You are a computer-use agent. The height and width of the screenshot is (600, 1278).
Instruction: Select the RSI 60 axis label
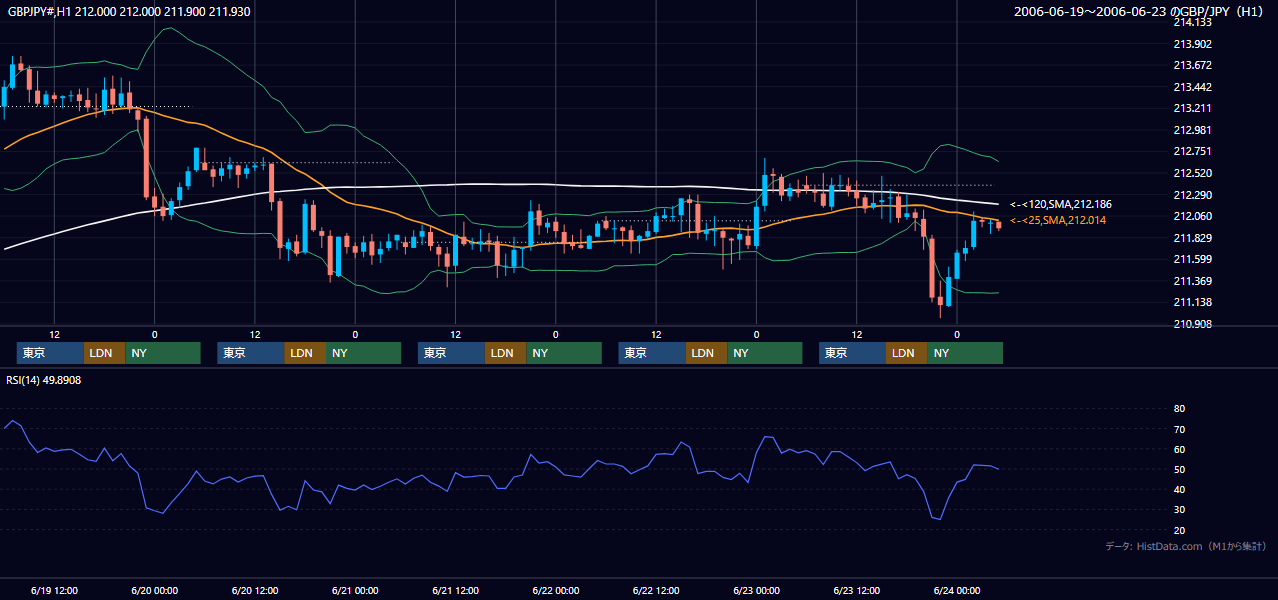(x=1179, y=449)
